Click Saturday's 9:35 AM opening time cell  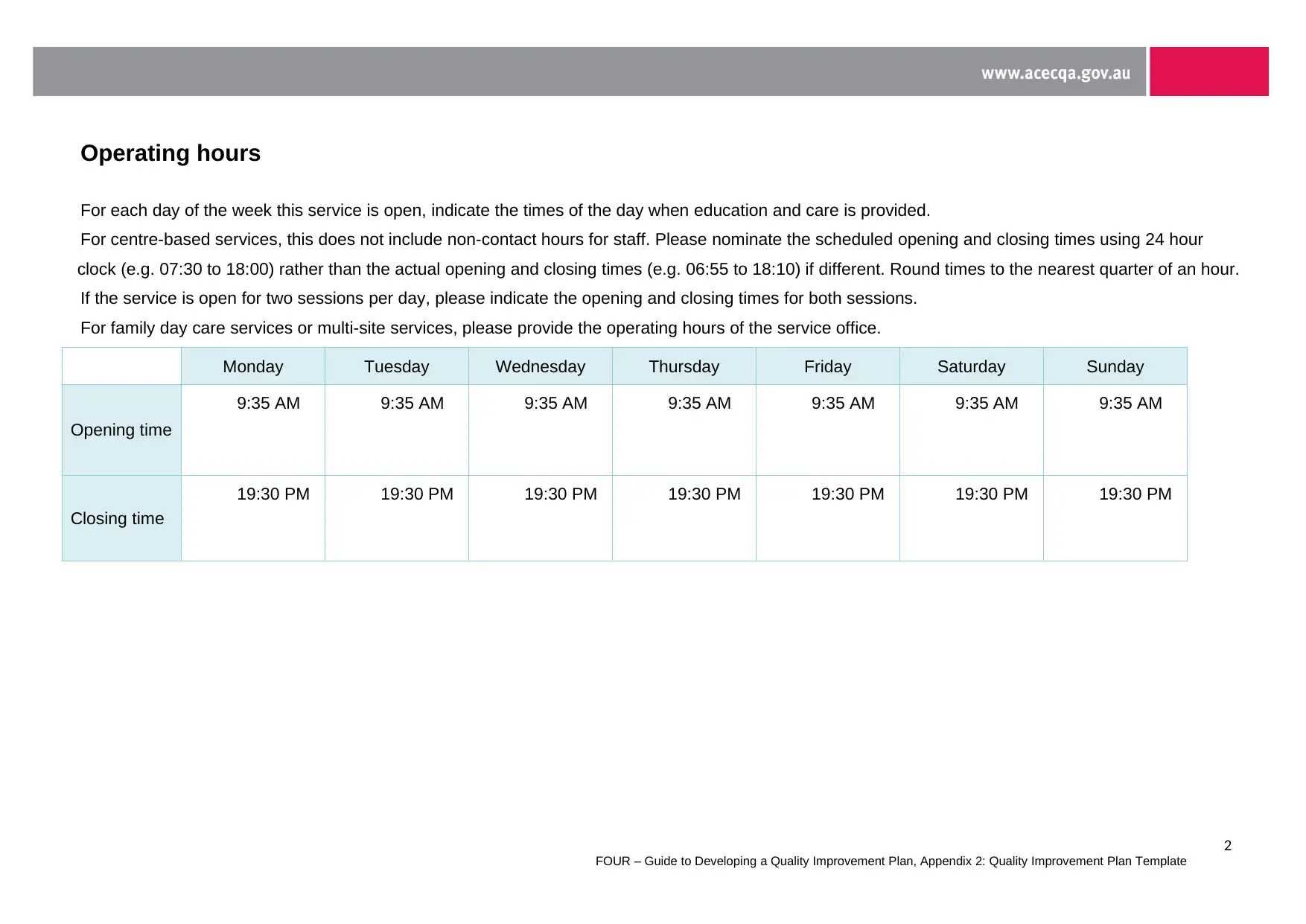[x=972, y=430]
